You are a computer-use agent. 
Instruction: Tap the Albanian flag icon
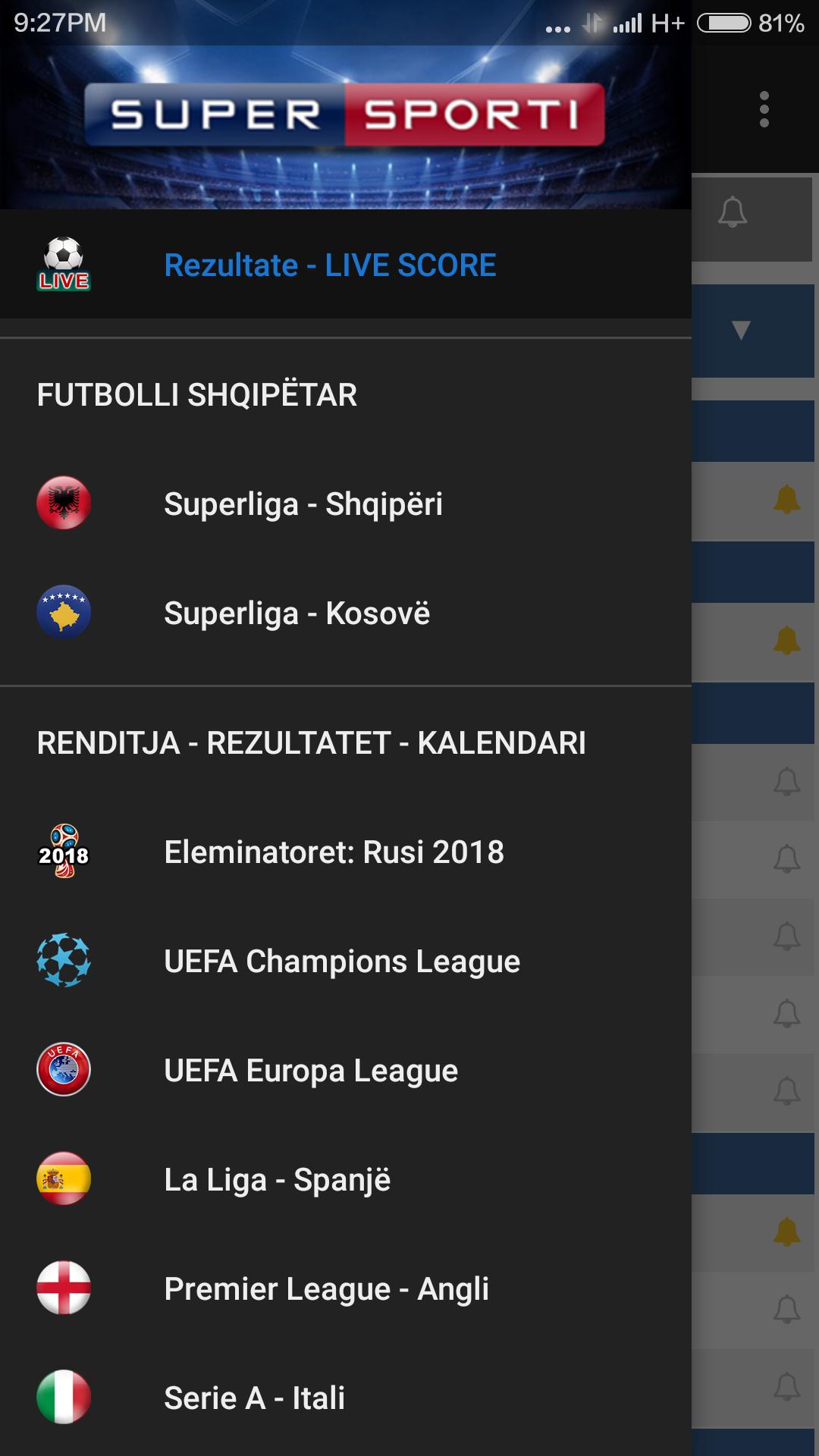pyautogui.click(x=64, y=502)
